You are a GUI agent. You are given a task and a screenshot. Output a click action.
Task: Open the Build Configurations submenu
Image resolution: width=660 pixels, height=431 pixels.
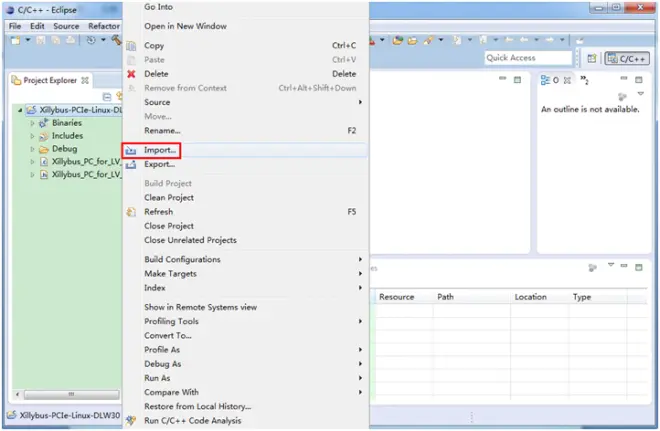(x=246, y=259)
